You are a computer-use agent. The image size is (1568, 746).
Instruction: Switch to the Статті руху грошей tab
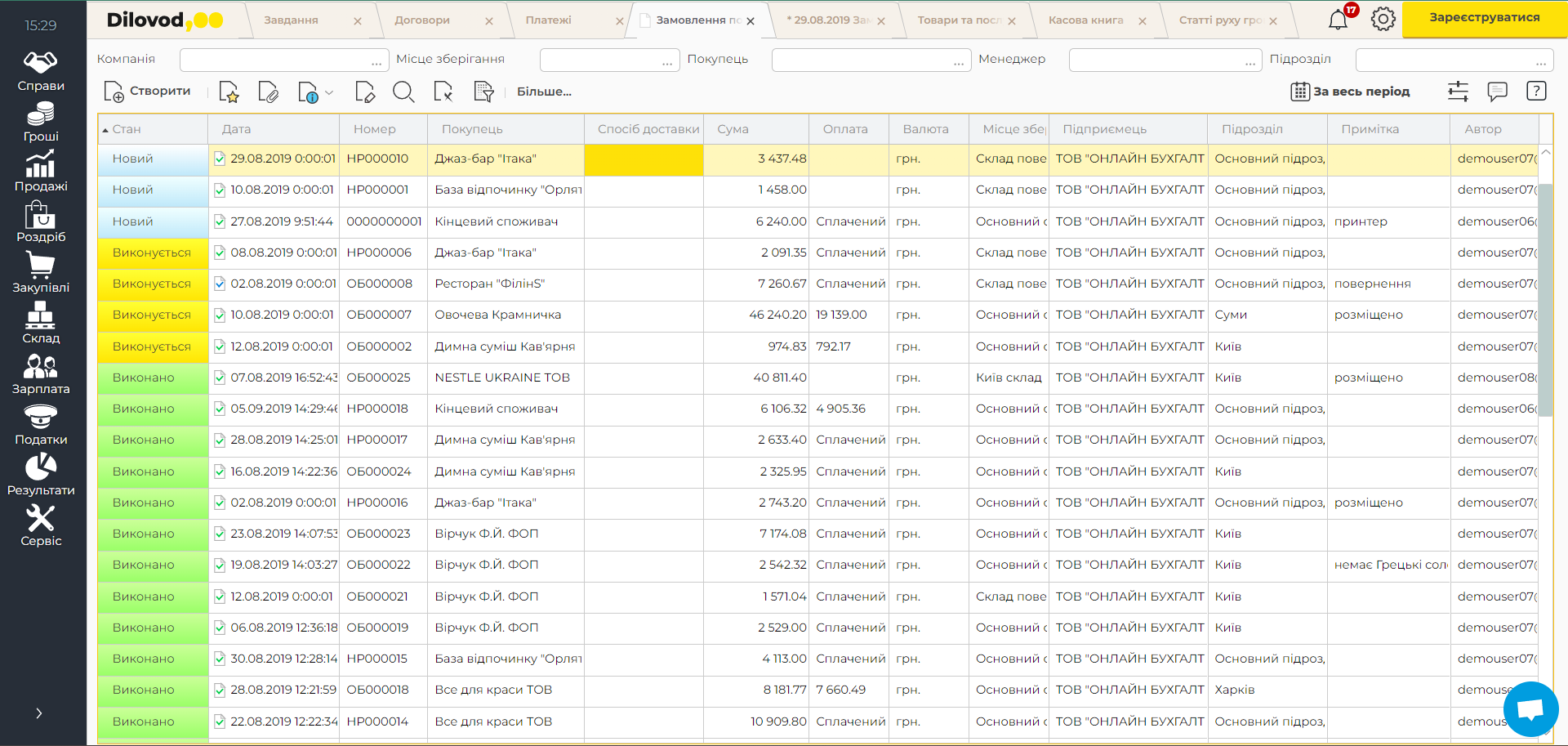1221,20
